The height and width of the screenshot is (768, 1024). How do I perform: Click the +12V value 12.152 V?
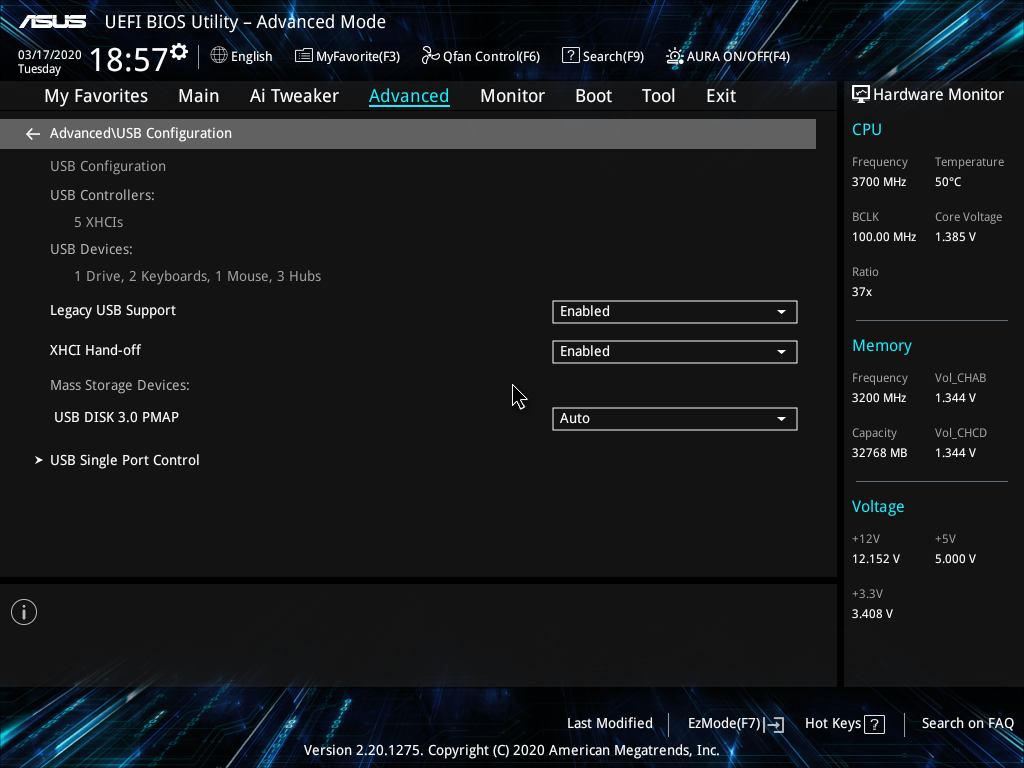coord(876,559)
